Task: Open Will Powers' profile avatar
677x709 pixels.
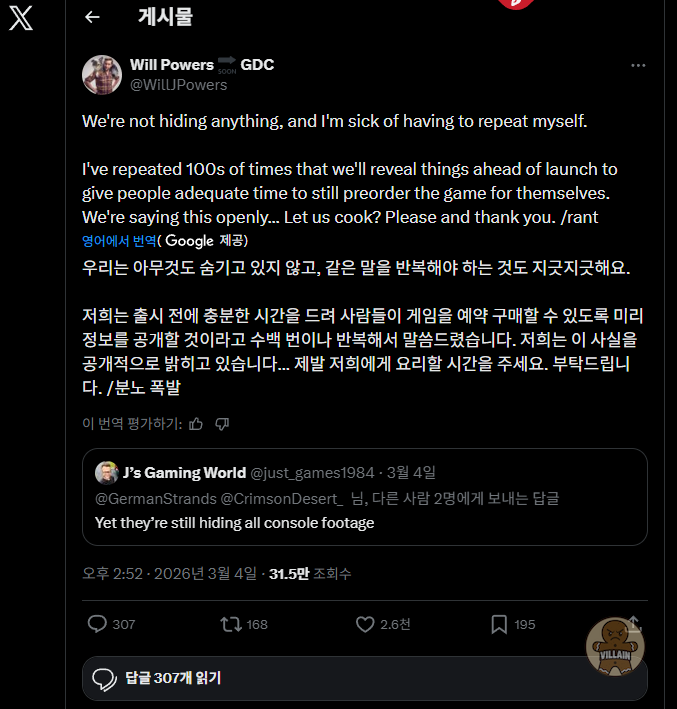Action: [x=102, y=75]
